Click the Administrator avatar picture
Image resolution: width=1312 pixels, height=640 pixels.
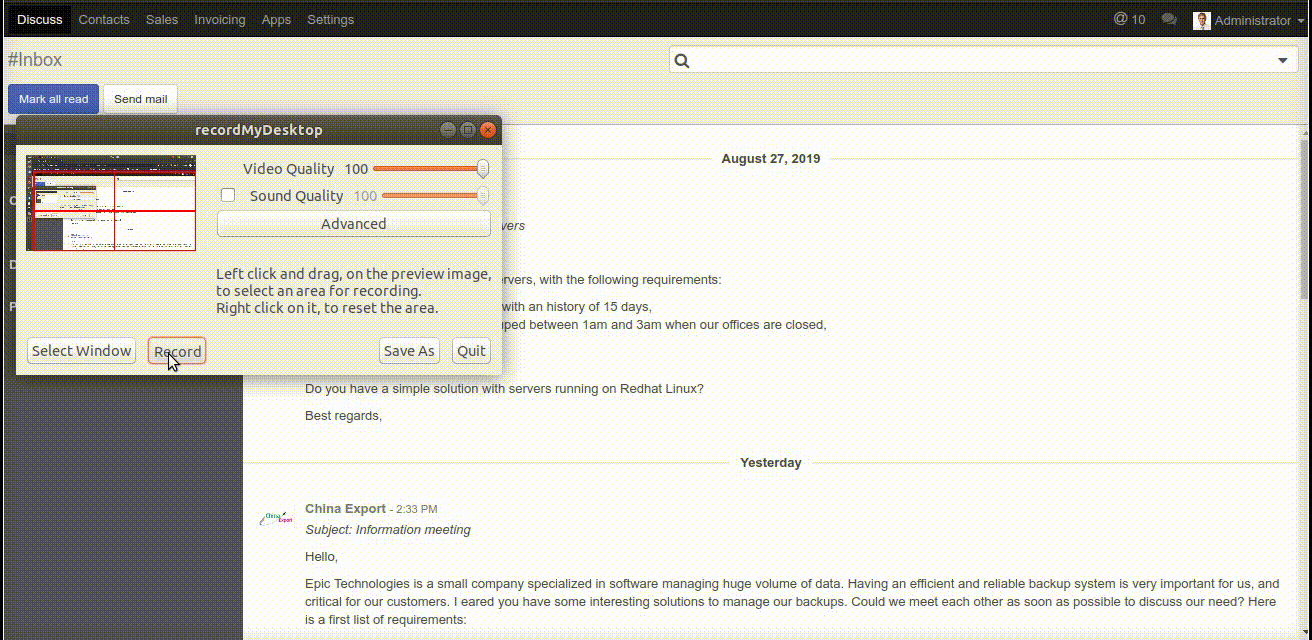pos(1202,20)
